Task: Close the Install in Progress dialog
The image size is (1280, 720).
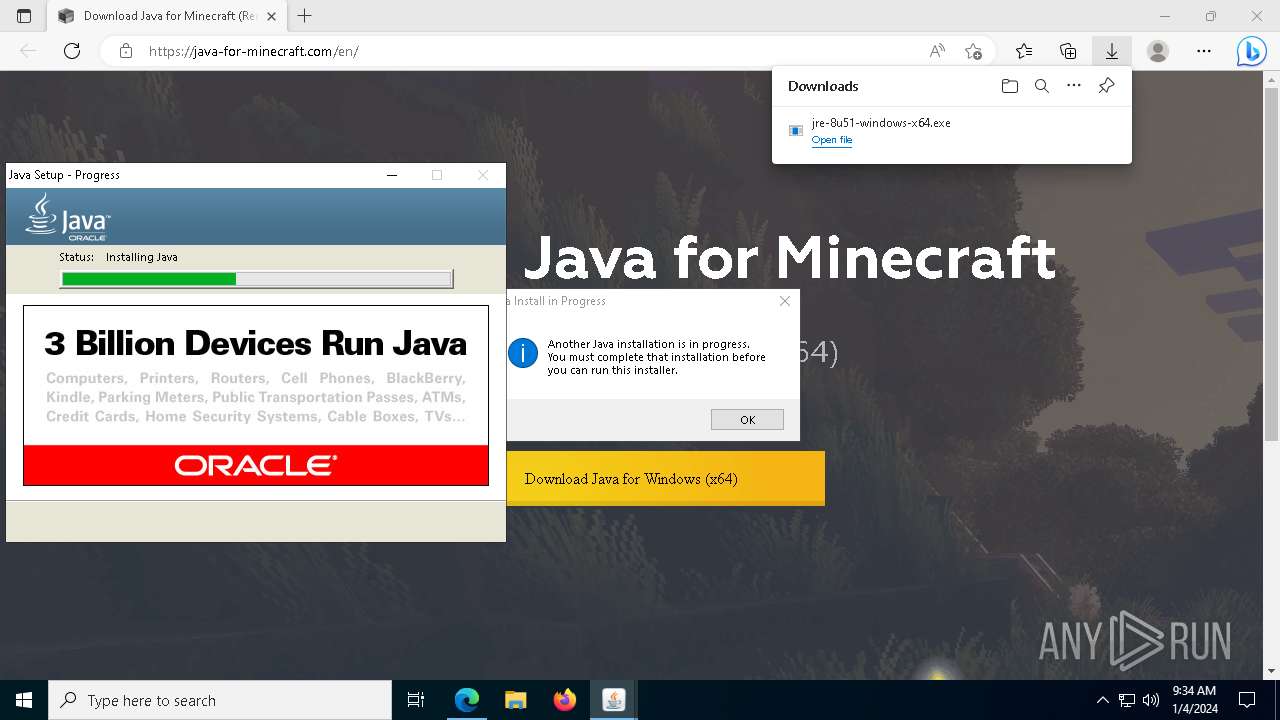Action: pos(784,301)
